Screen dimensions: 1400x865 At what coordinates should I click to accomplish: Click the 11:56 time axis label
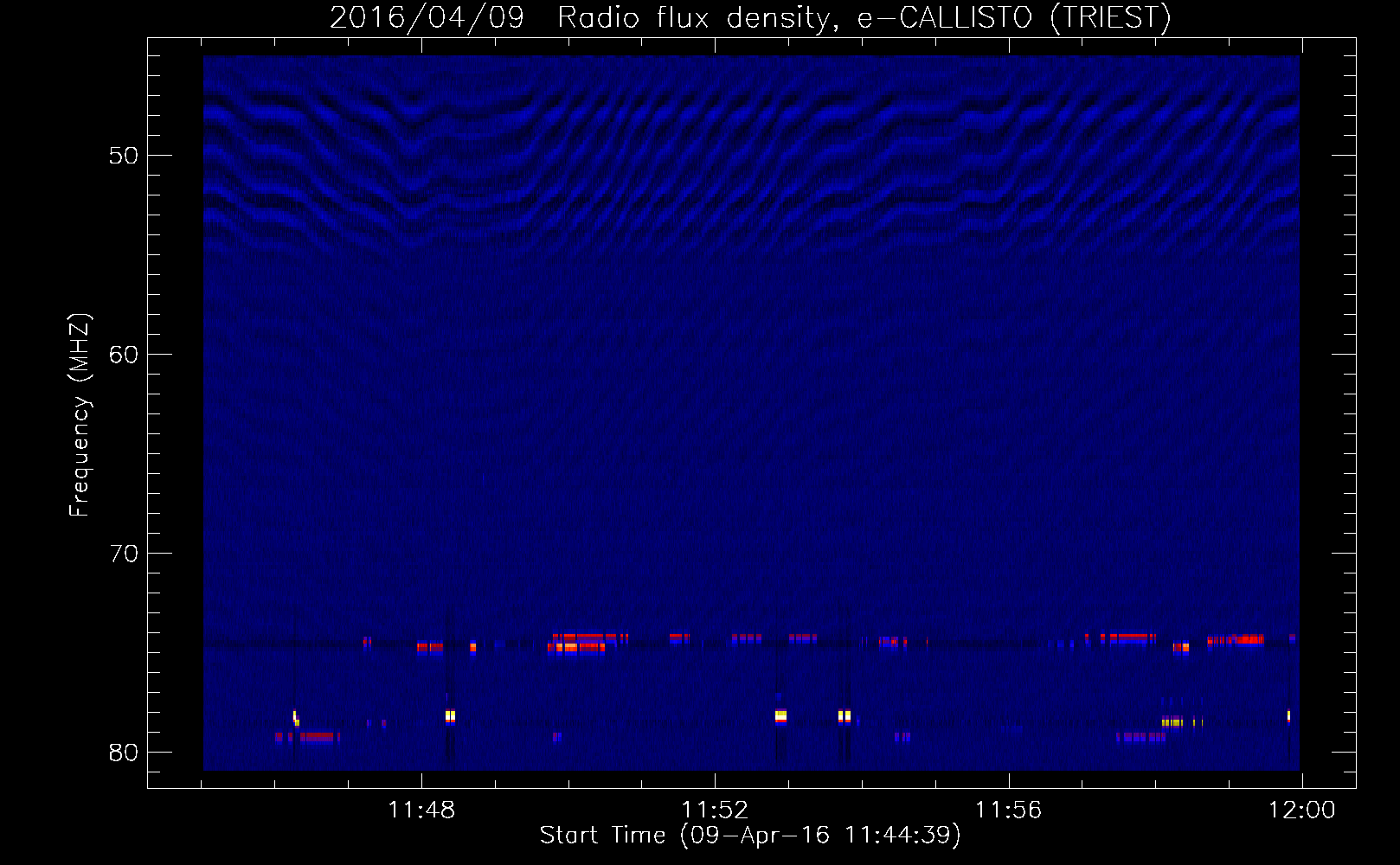[1009, 811]
